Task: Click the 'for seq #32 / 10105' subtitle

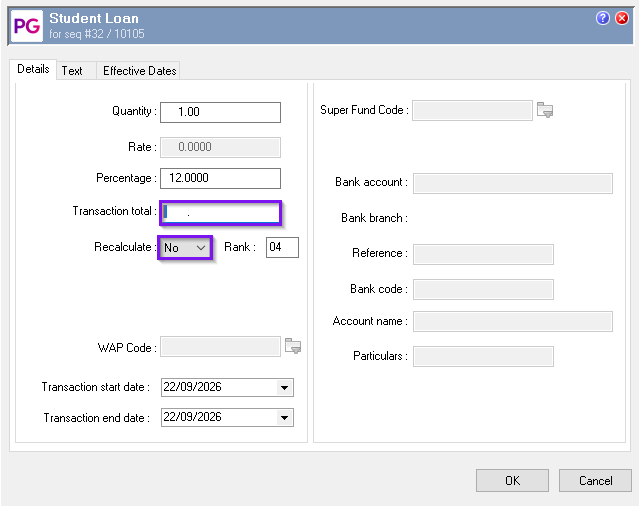Action: (97, 33)
